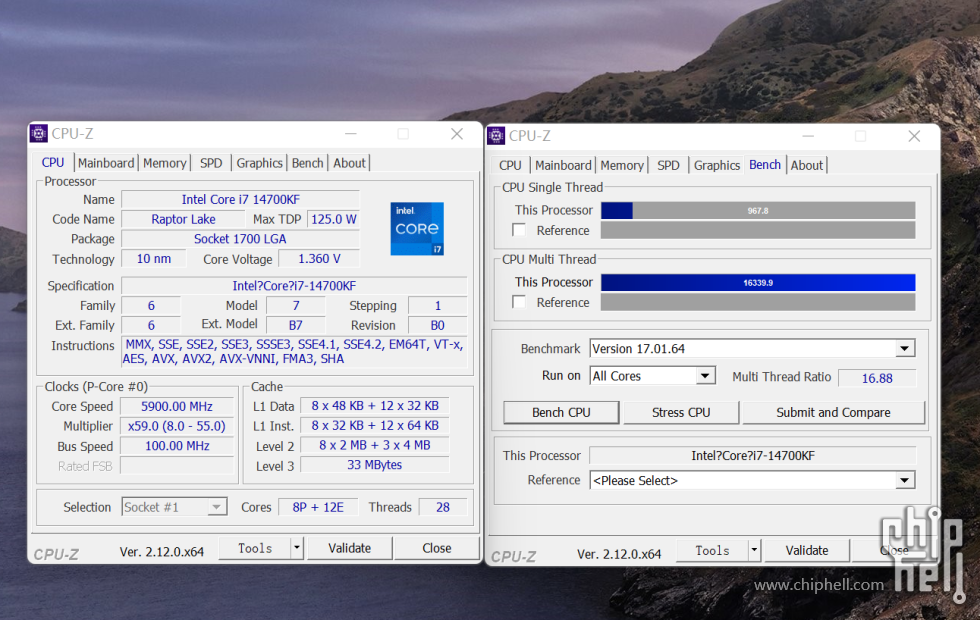The image size is (980, 620).
Task: Open Memory tab in right window
Action: (x=622, y=166)
